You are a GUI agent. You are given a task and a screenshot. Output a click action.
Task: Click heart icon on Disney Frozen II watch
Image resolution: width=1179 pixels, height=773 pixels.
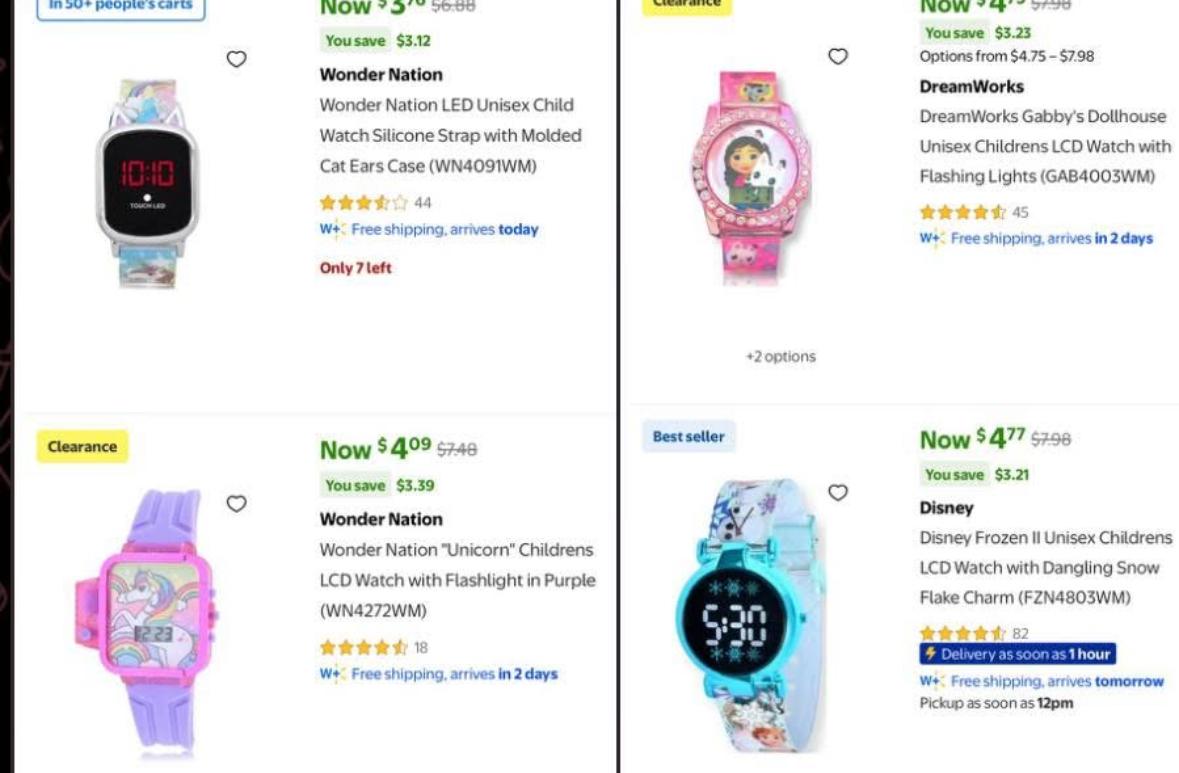838,492
